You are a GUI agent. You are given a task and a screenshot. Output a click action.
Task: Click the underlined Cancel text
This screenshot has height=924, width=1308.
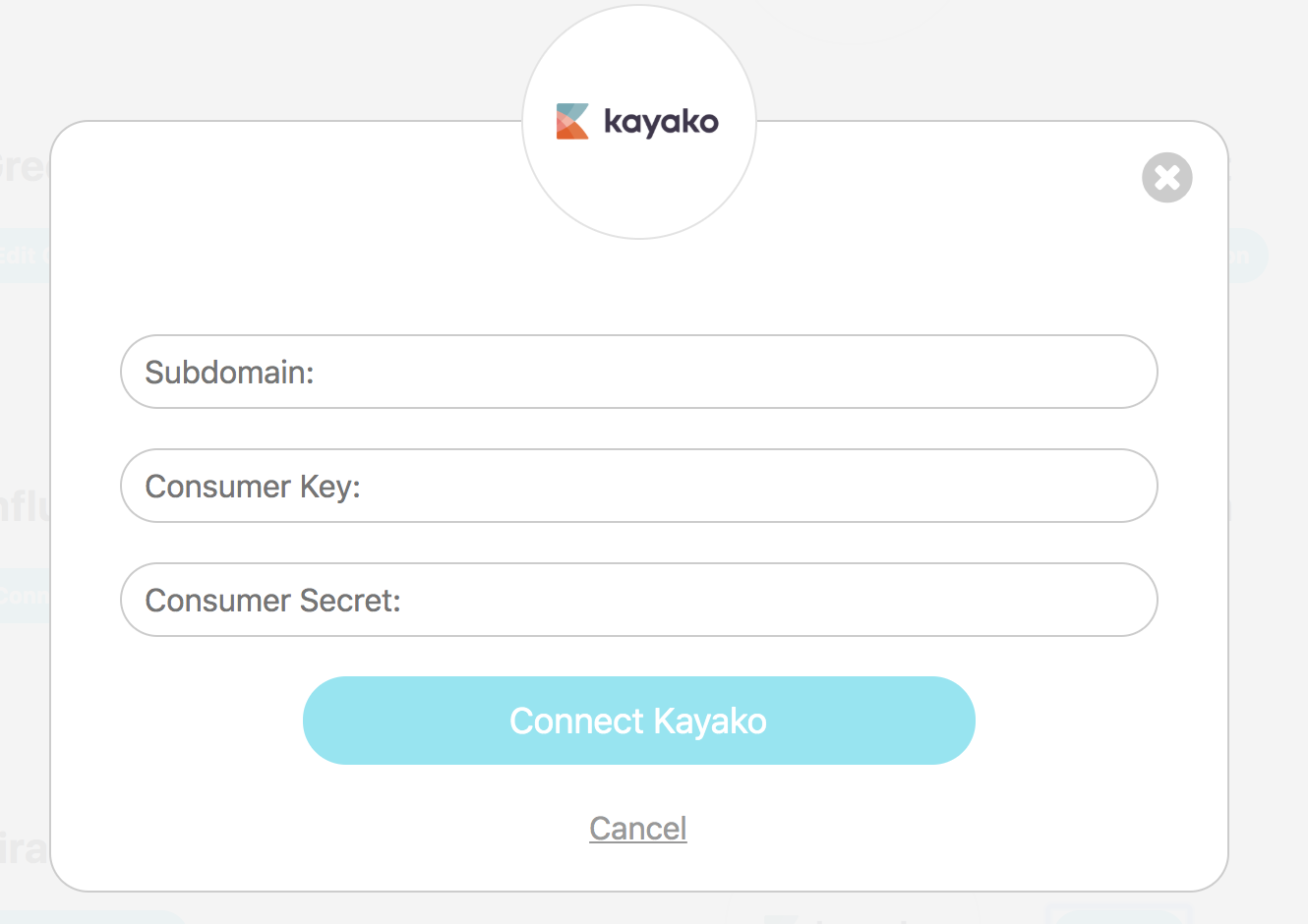(637, 828)
